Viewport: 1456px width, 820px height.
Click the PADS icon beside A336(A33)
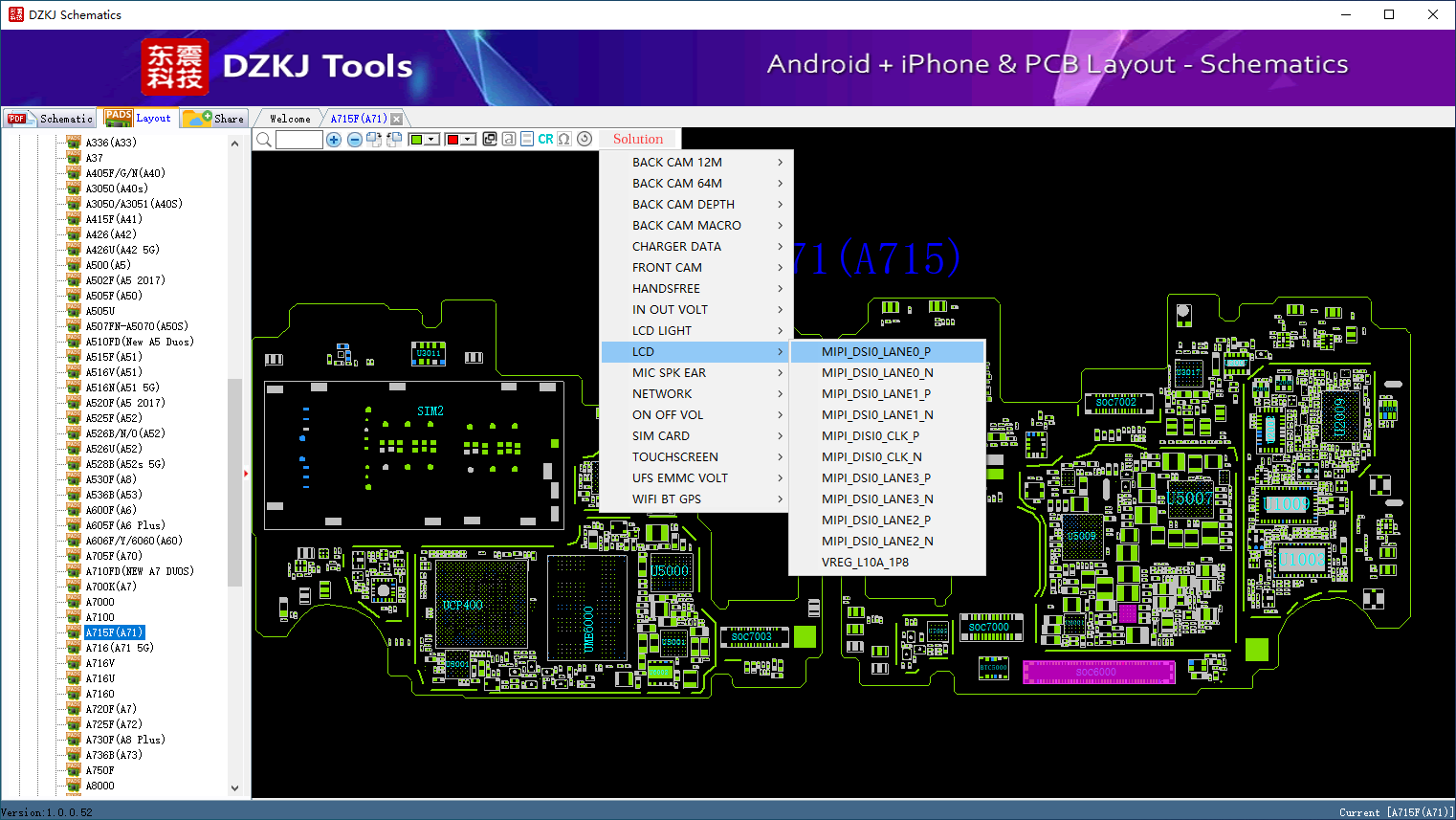(74, 143)
